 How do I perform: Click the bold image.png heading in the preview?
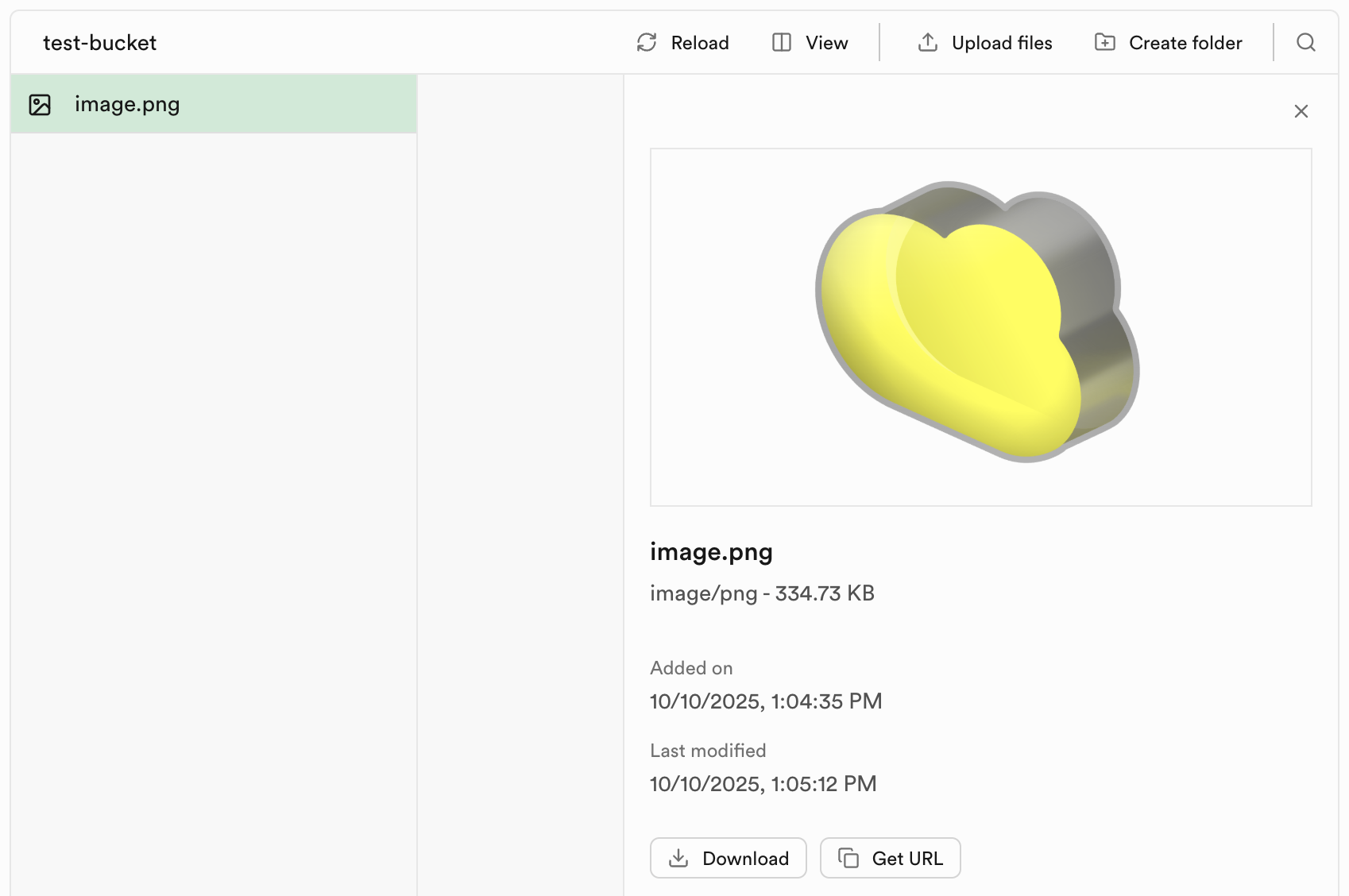click(x=711, y=552)
